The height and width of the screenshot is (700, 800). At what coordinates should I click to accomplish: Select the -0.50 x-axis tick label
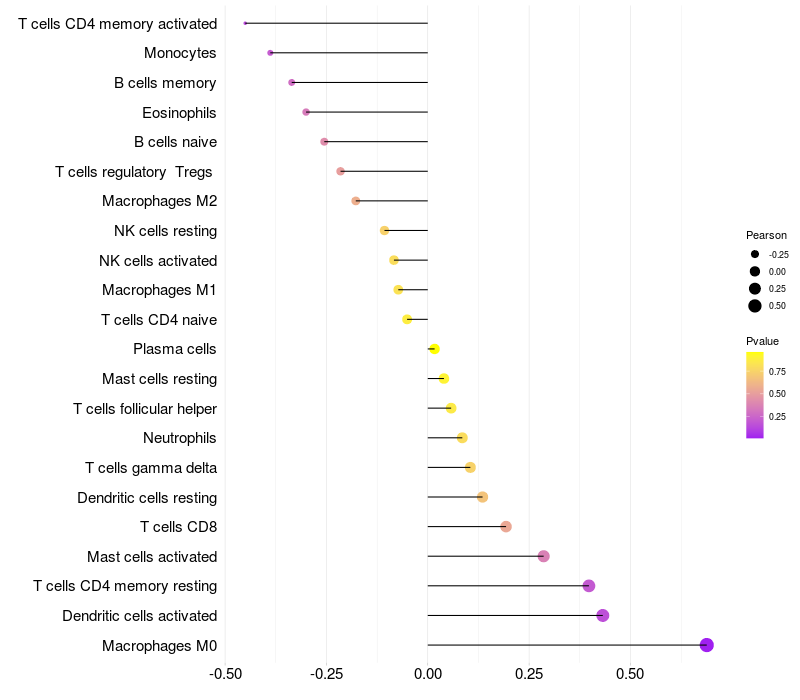coord(226,674)
